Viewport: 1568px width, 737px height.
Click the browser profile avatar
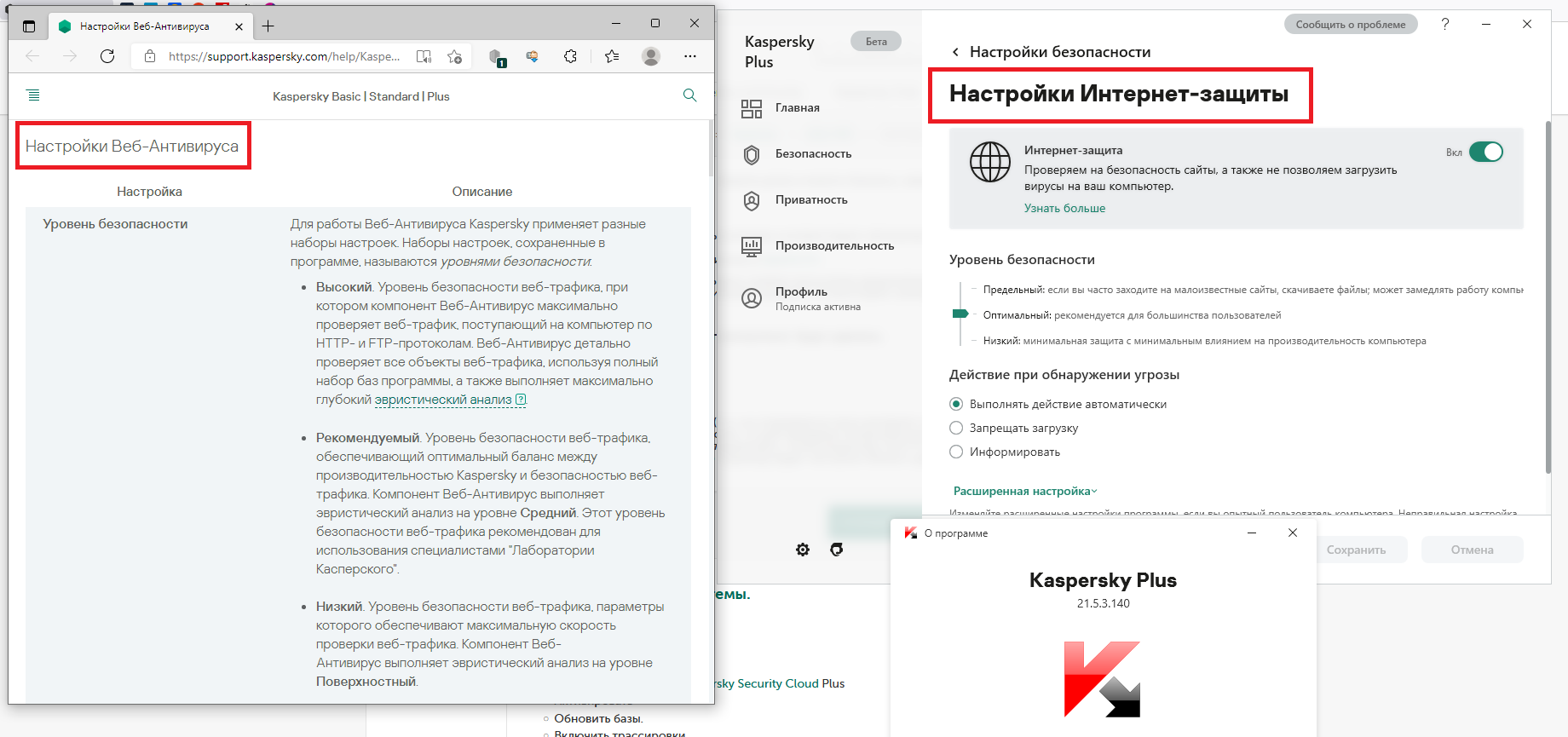click(651, 56)
